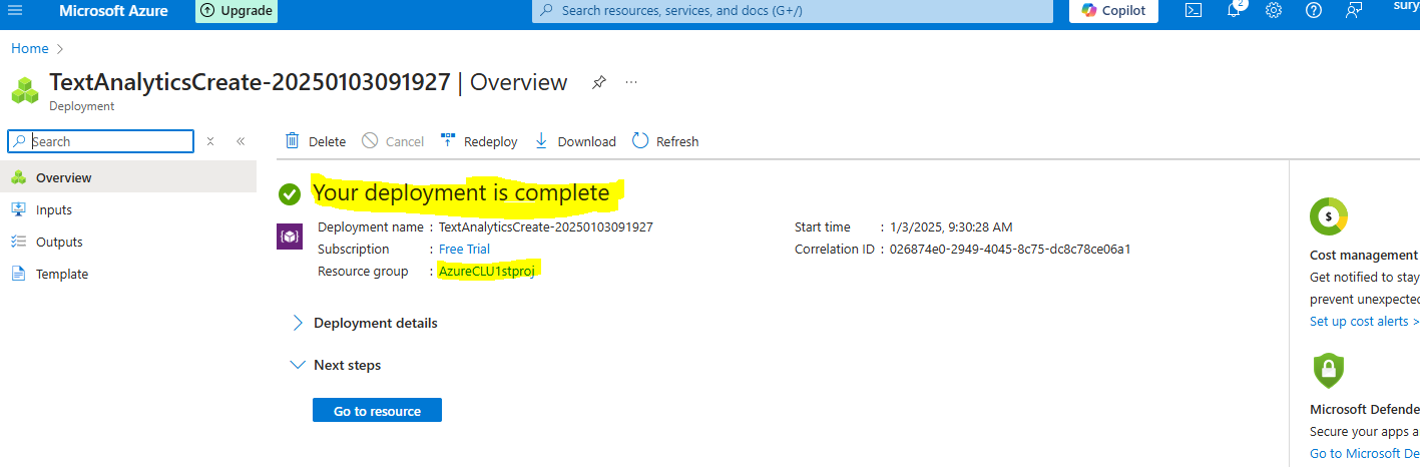Click Delete in the toolbar
The image size is (1420, 467).
pyautogui.click(x=315, y=141)
